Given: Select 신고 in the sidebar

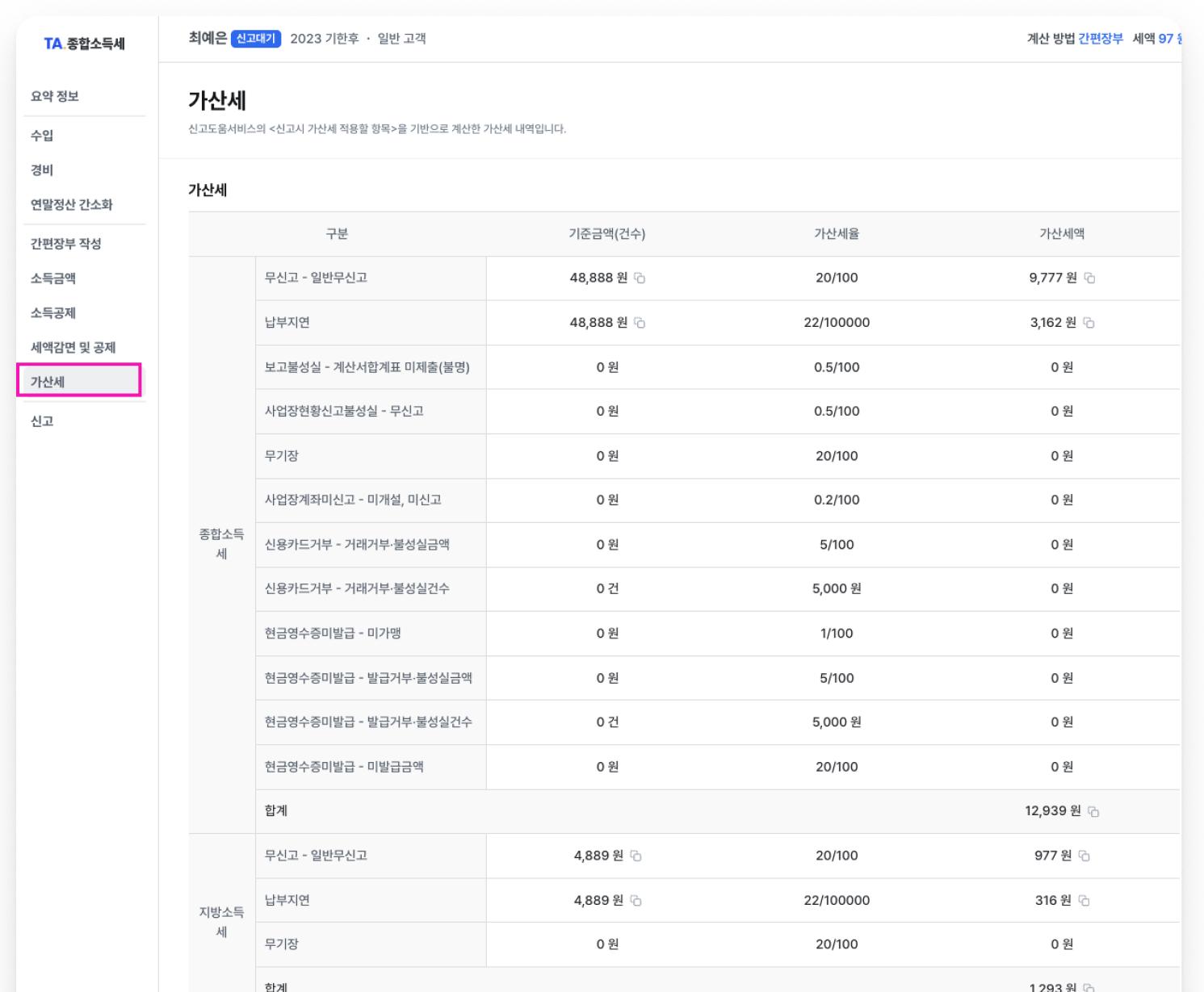Looking at the screenshot, I should (x=42, y=421).
